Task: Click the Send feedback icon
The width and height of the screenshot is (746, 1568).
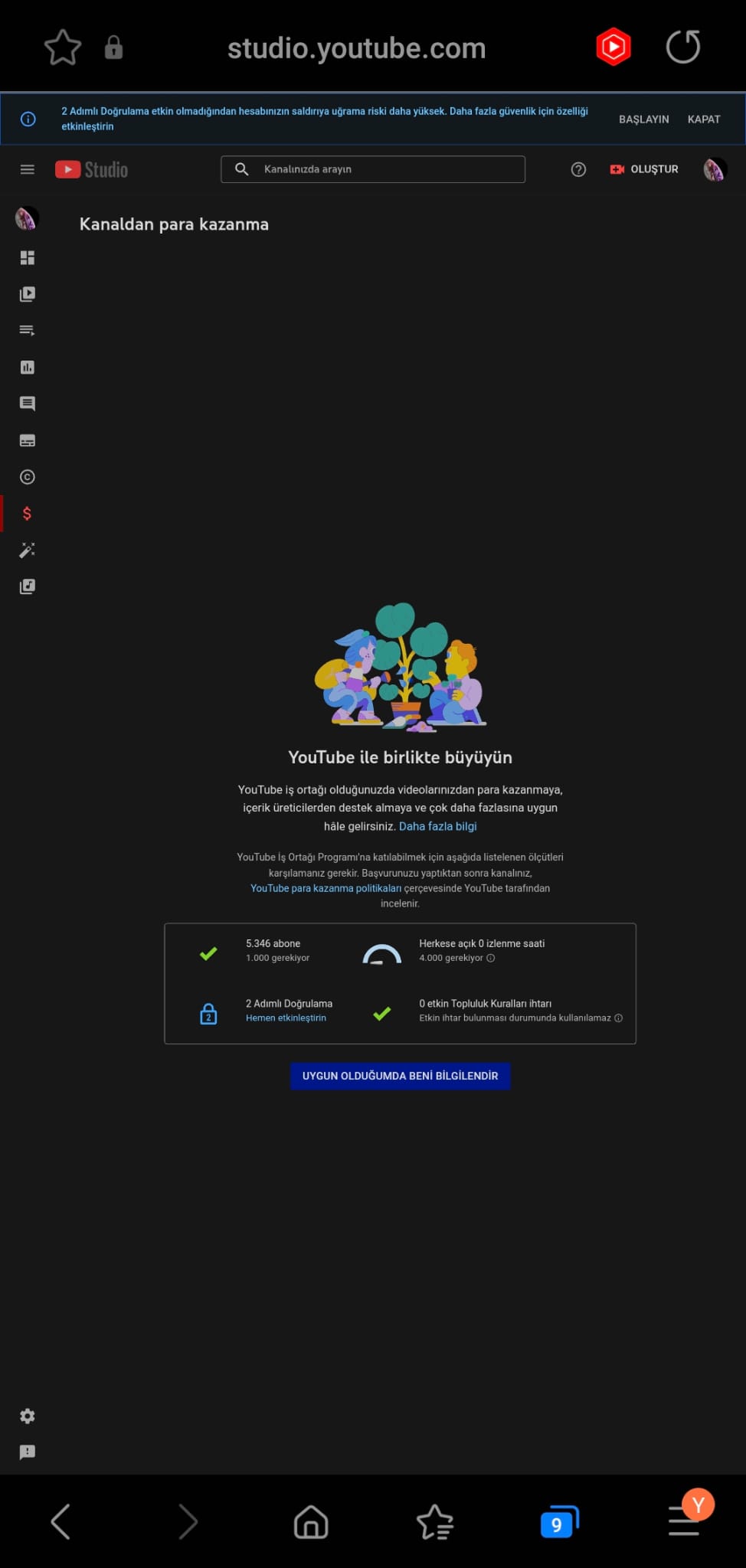Action: click(28, 1452)
